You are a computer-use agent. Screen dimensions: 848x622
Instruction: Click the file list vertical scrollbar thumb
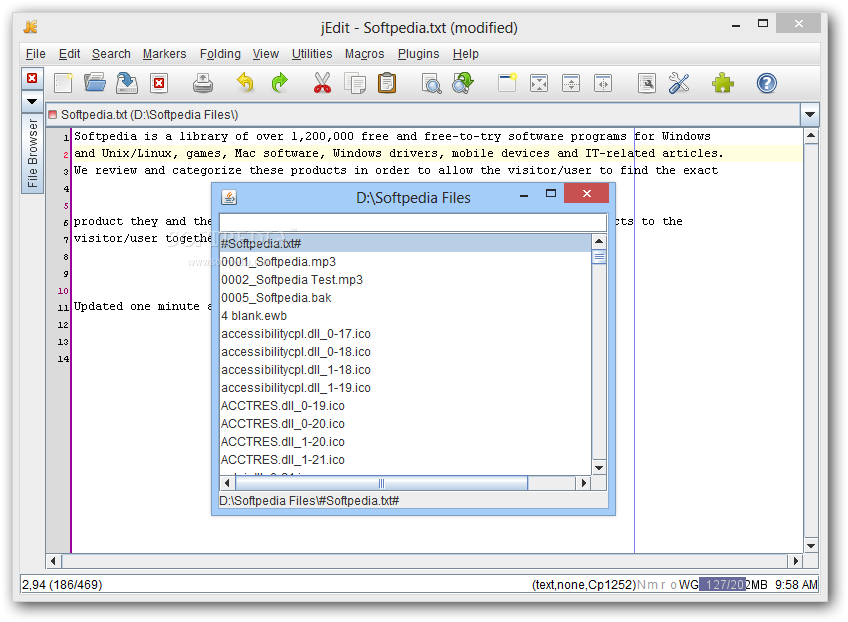[599, 256]
